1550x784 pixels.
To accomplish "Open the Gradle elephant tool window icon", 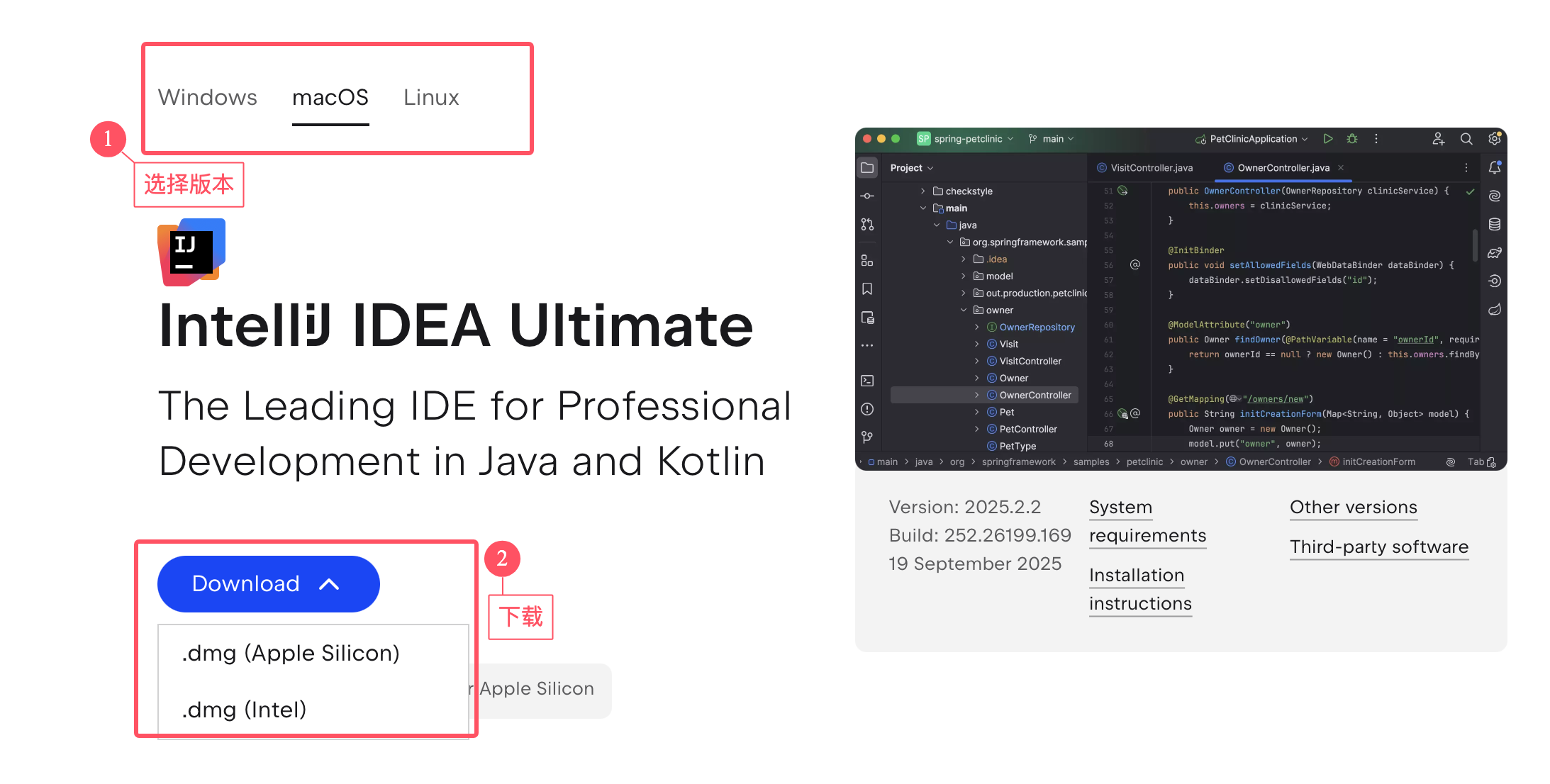I will [x=1495, y=252].
